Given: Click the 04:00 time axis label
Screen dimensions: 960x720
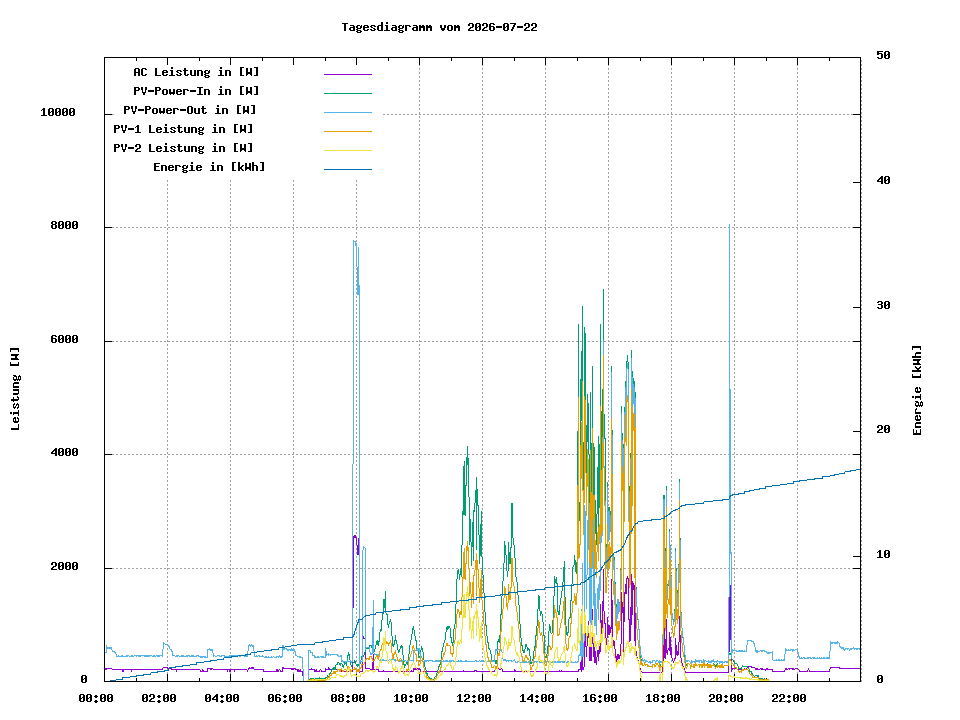Looking at the screenshot, I should (x=222, y=698).
